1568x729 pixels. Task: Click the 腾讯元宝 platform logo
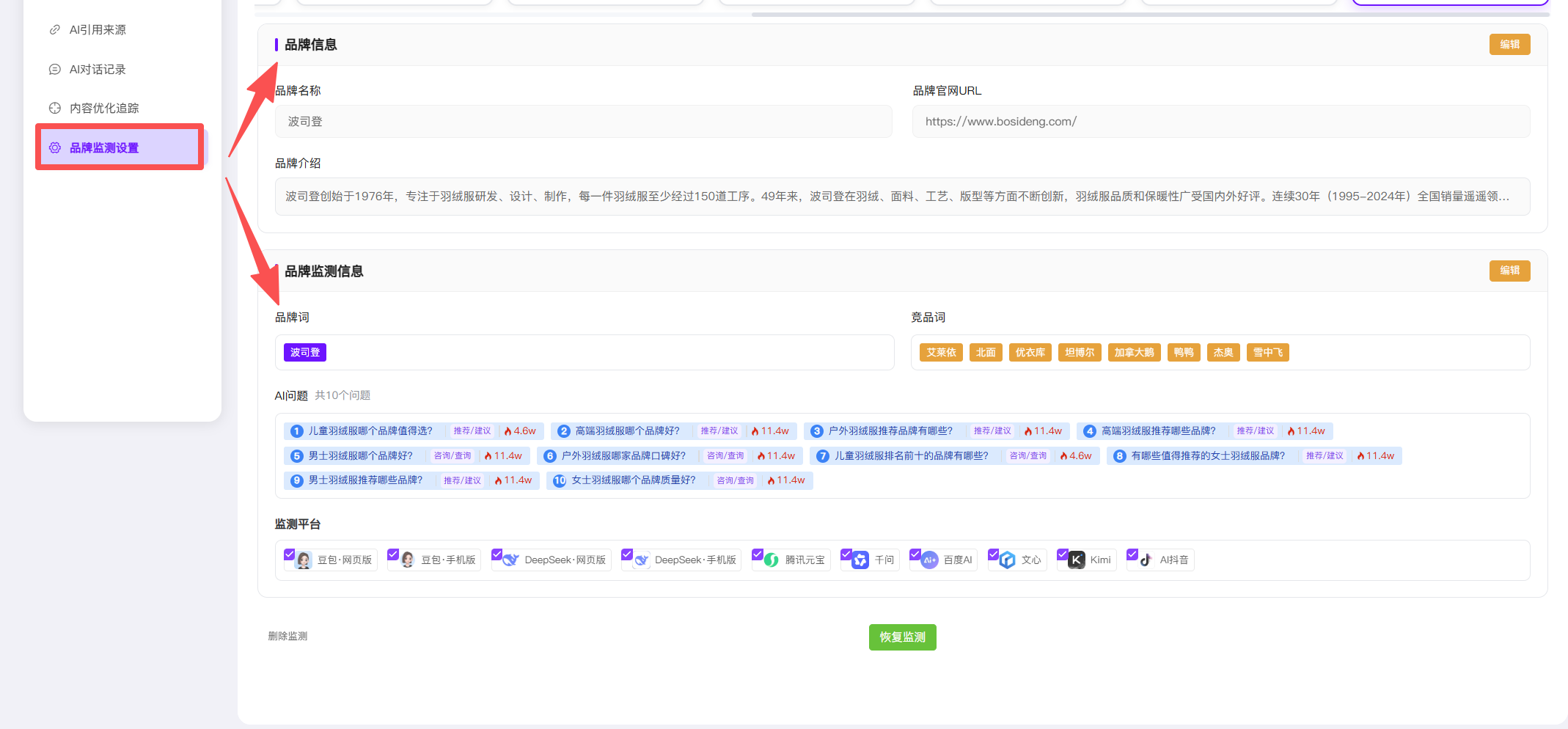772,560
